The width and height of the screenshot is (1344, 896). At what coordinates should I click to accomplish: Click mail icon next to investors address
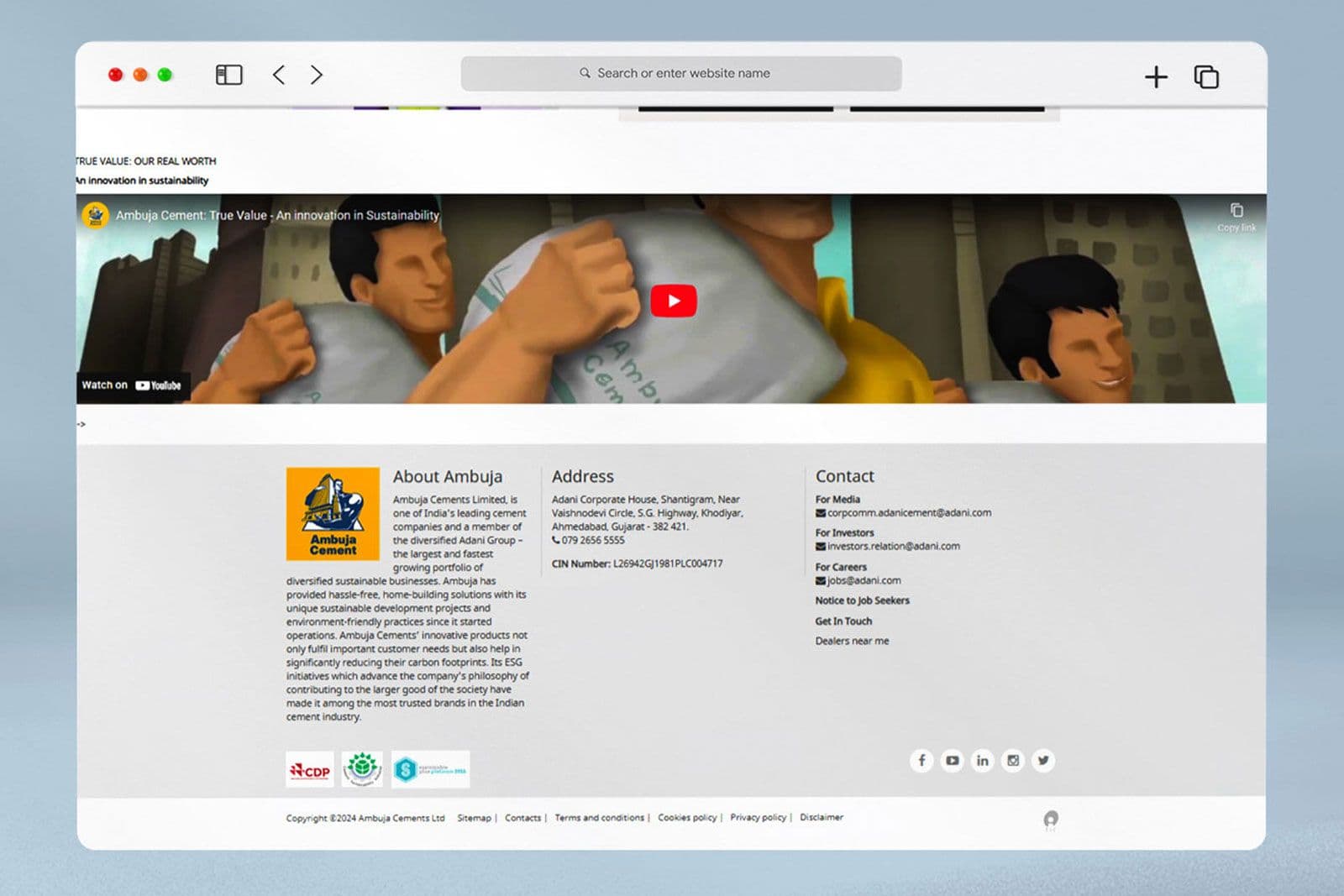click(821, 547)
